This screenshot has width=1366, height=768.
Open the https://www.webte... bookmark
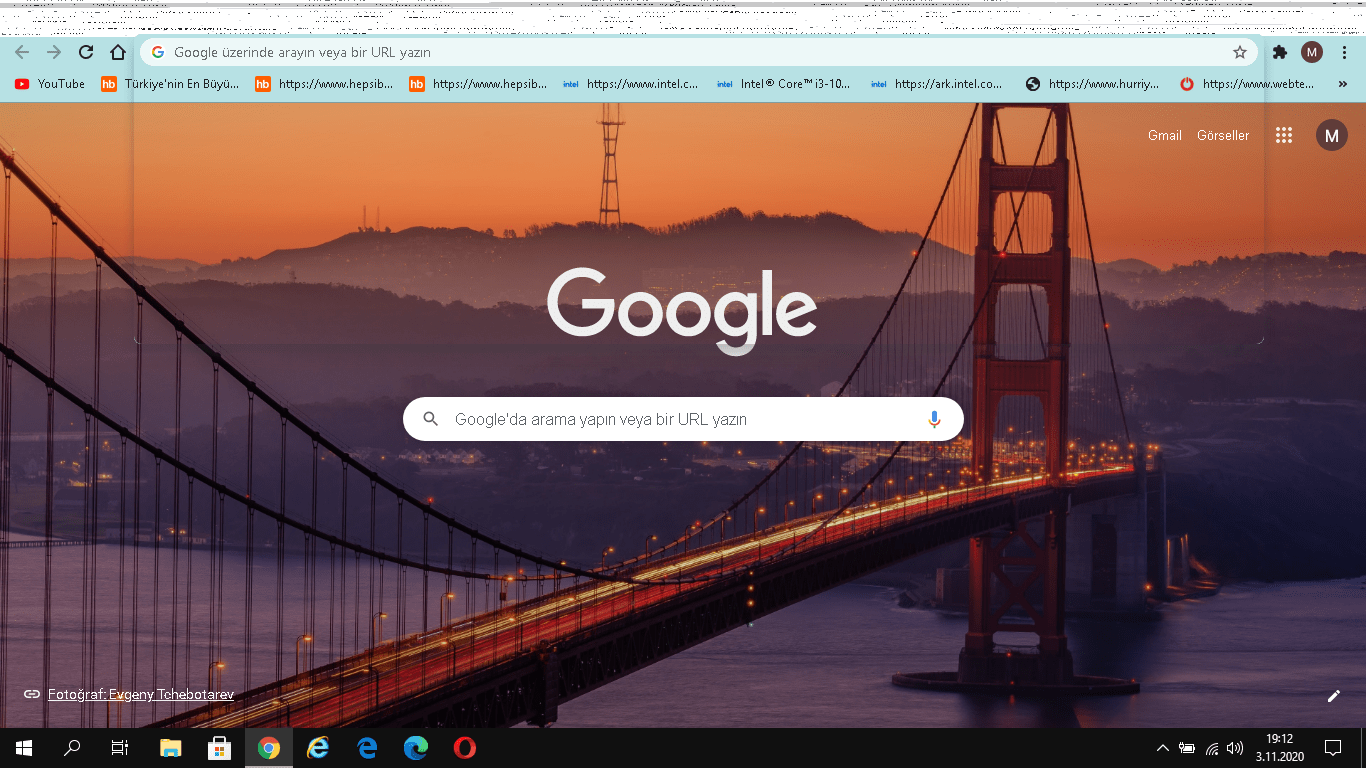point(1247,84)
